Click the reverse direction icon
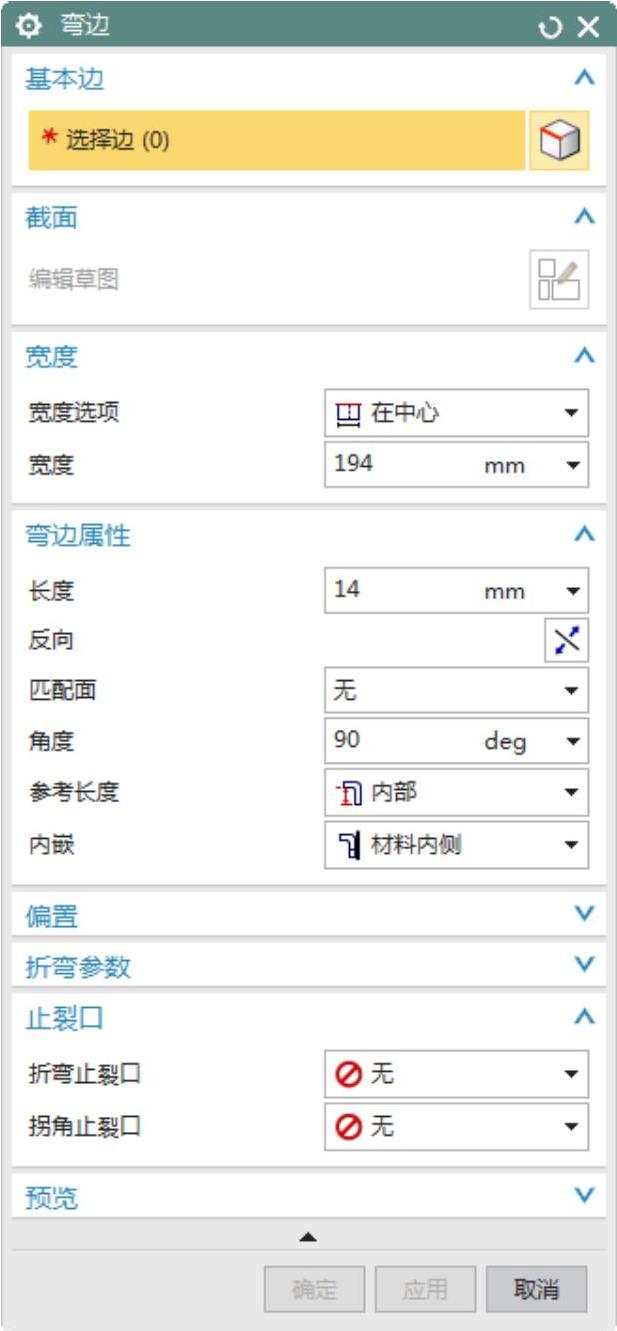This screenshot has width=617, height=1331. click(x=567, y=641)
